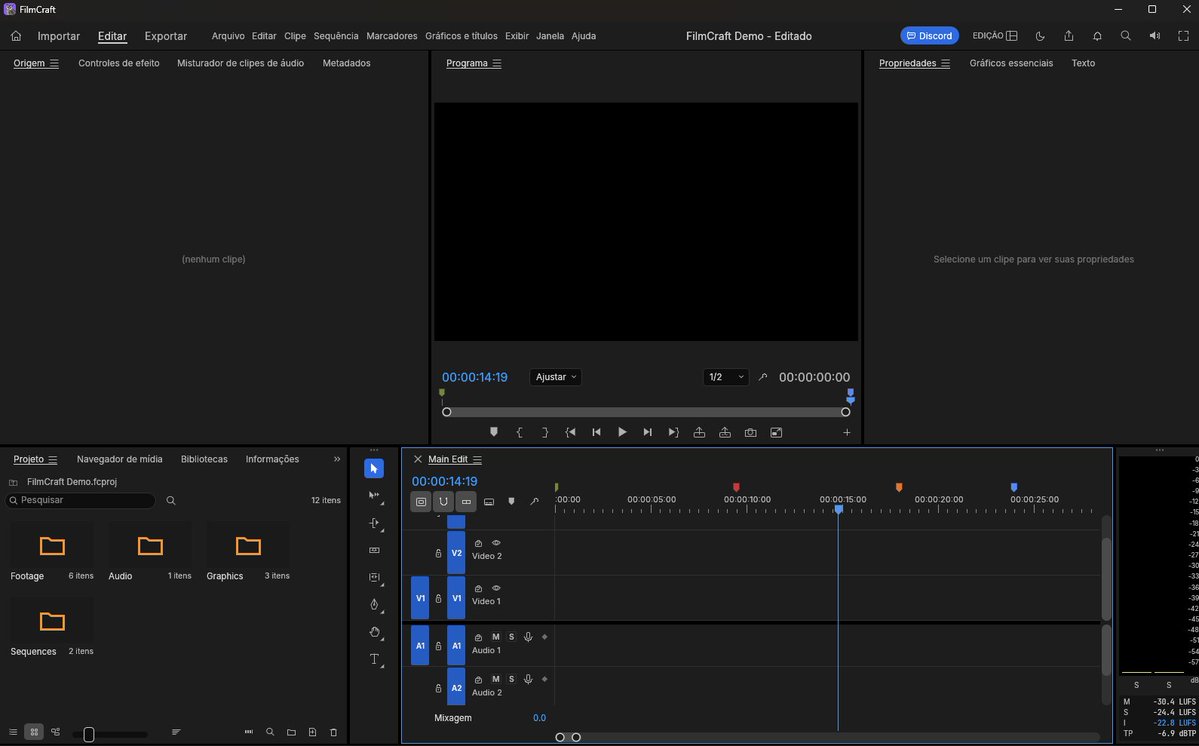The width and height of the screenshot is (1199, 746).
Task: Select the Hand tool
Action: point(374,632)
